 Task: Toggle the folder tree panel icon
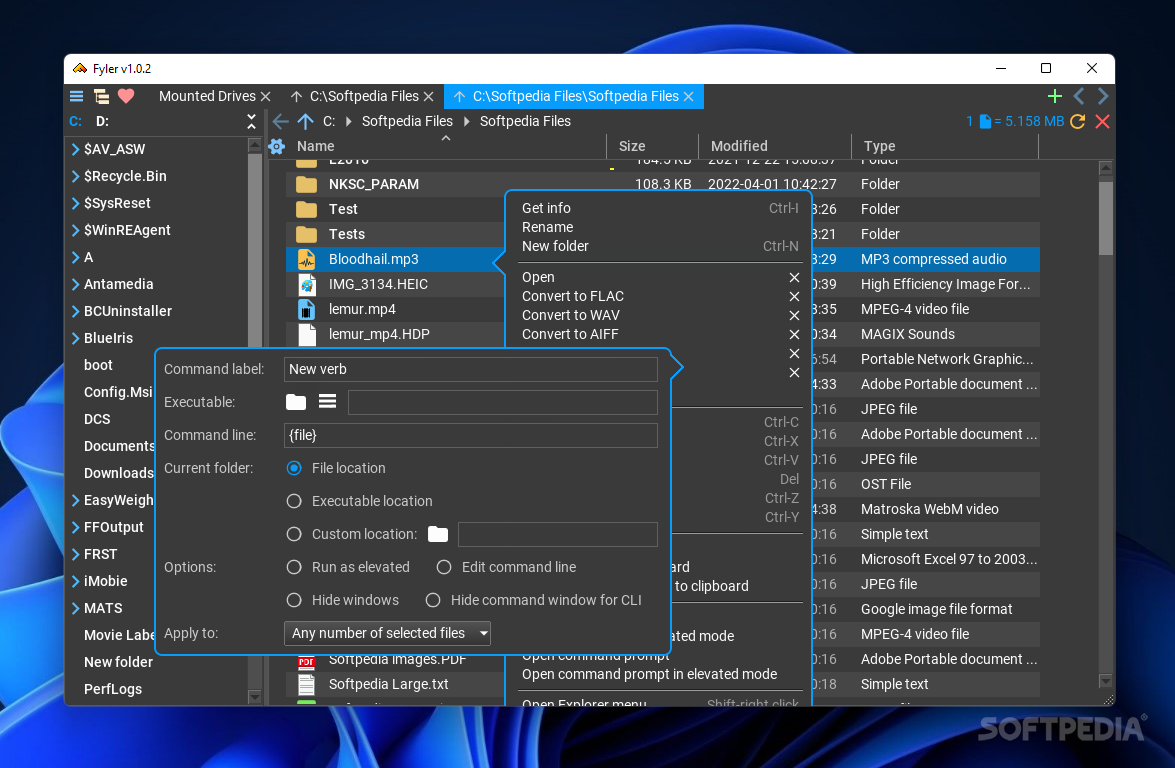101,96
